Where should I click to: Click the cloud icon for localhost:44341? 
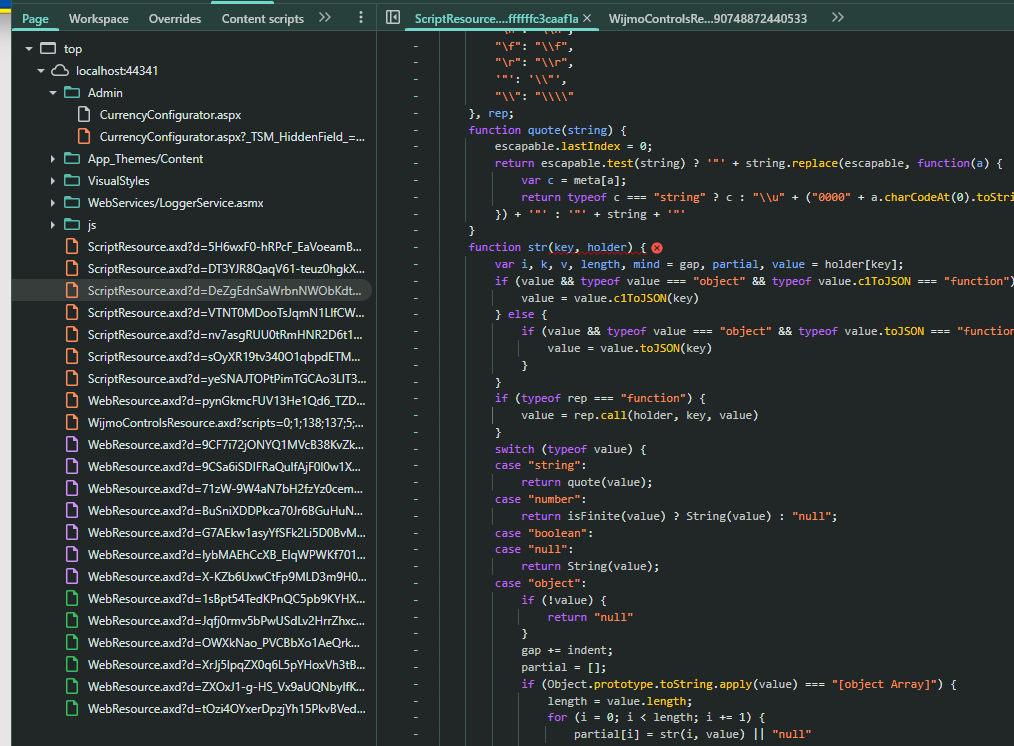coord(60,71)
